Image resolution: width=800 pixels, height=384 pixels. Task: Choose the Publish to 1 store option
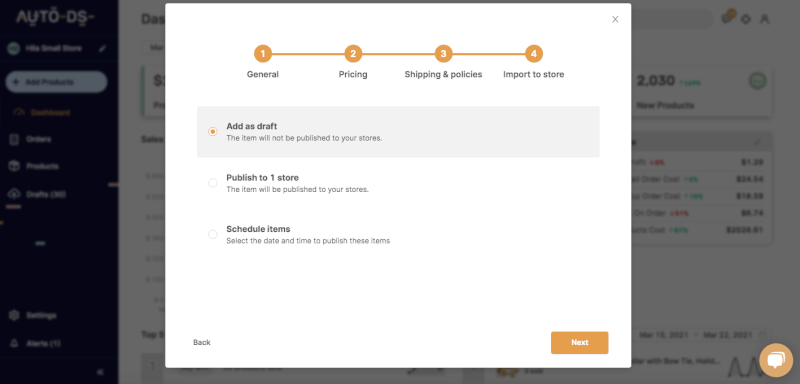[213, 183]
